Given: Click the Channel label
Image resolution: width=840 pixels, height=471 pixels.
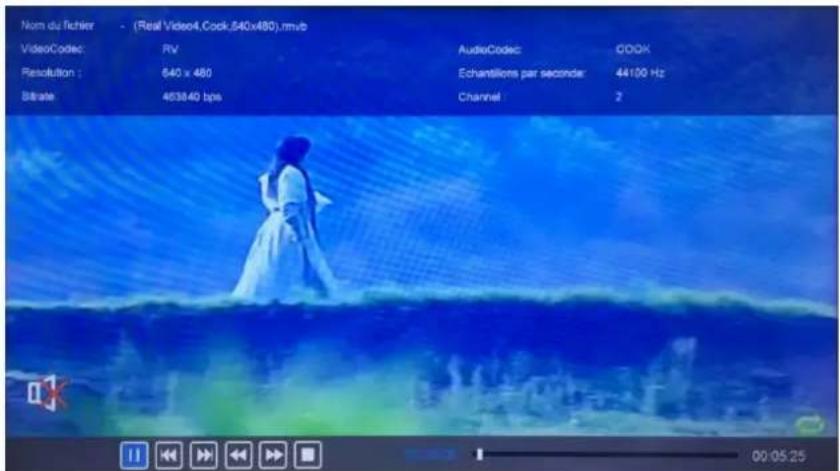Looking at the screenshot, I should point(479,97).
